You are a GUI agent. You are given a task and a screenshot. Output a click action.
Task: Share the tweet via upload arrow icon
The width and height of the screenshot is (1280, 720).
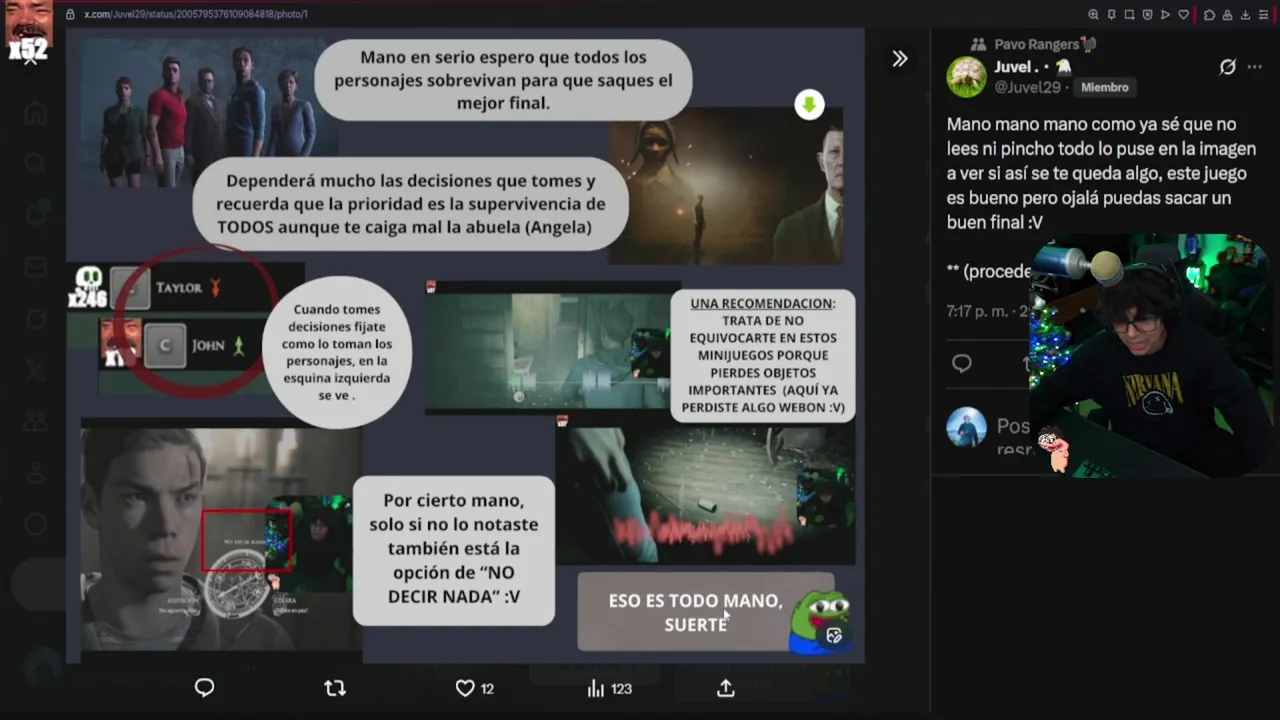[x=726, y=688]
